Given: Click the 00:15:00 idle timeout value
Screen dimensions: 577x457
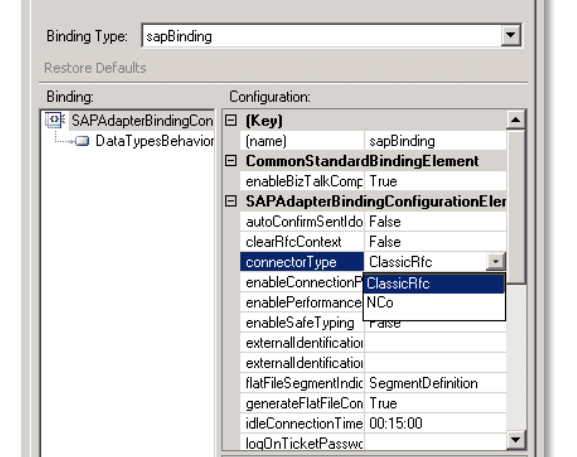Looking at the screenshot, I should [435, 424].
